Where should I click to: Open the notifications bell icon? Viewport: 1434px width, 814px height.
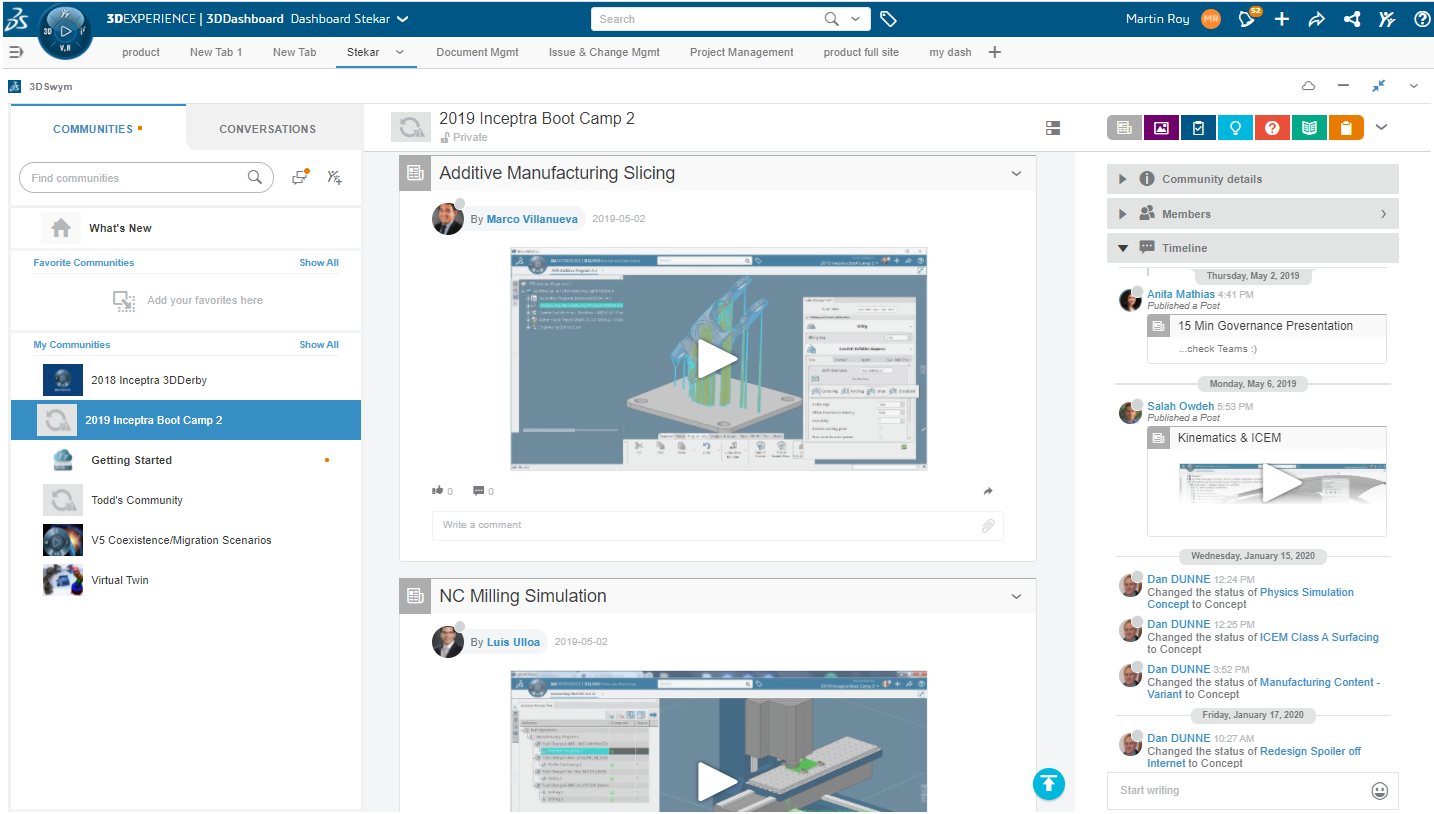tap(1246, 19)
